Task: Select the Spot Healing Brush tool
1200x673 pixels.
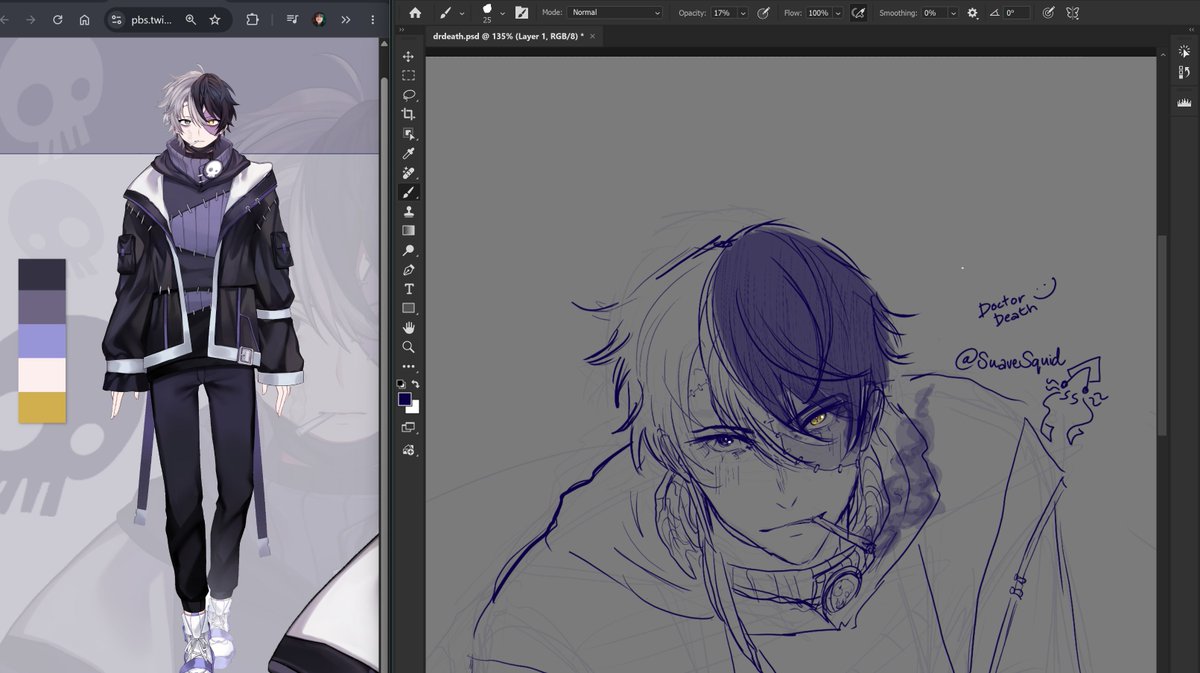Action: tap(408, 173)
